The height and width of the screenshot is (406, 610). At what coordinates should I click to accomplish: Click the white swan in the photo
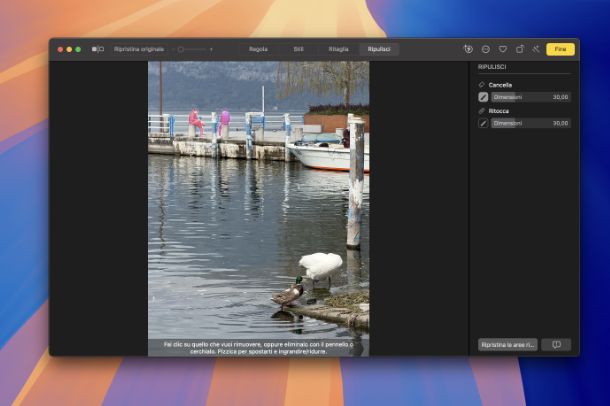[x=320, y=266]
